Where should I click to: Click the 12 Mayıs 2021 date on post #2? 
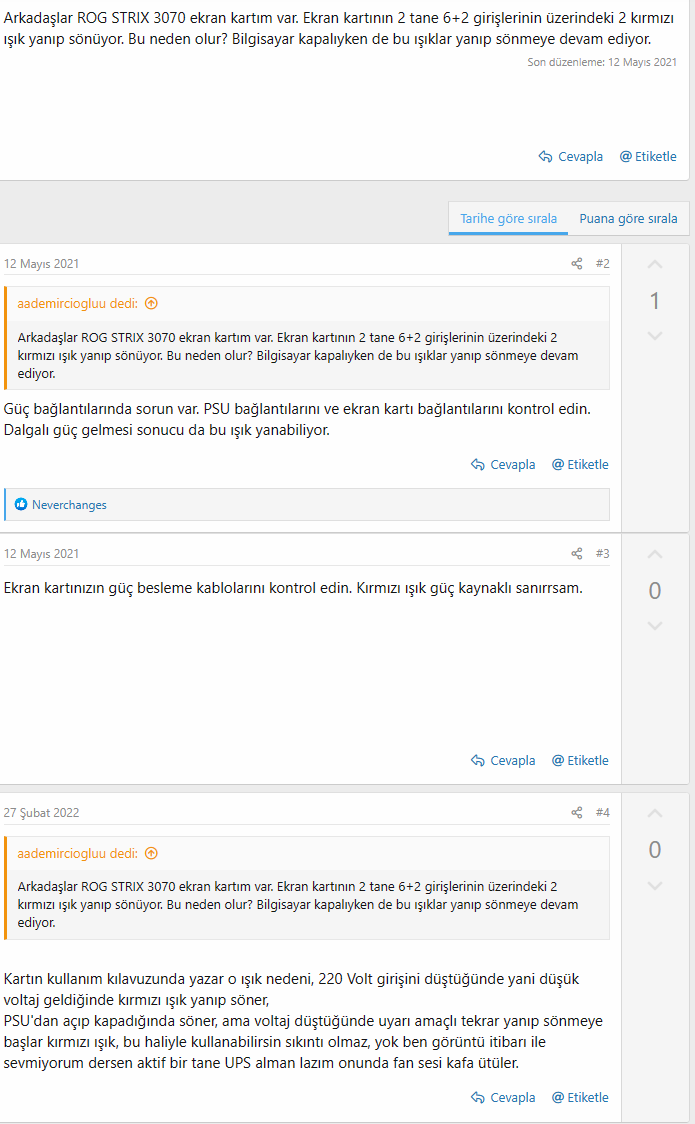point(41,264)
